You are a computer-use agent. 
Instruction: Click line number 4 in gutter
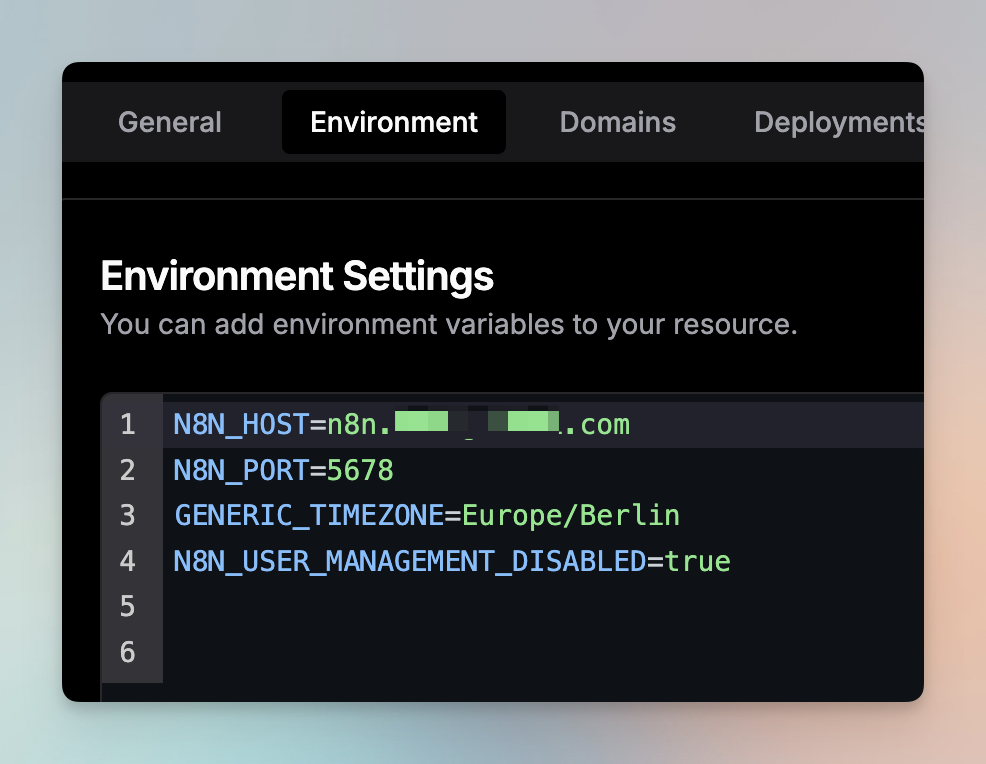(x=128, y=561)
